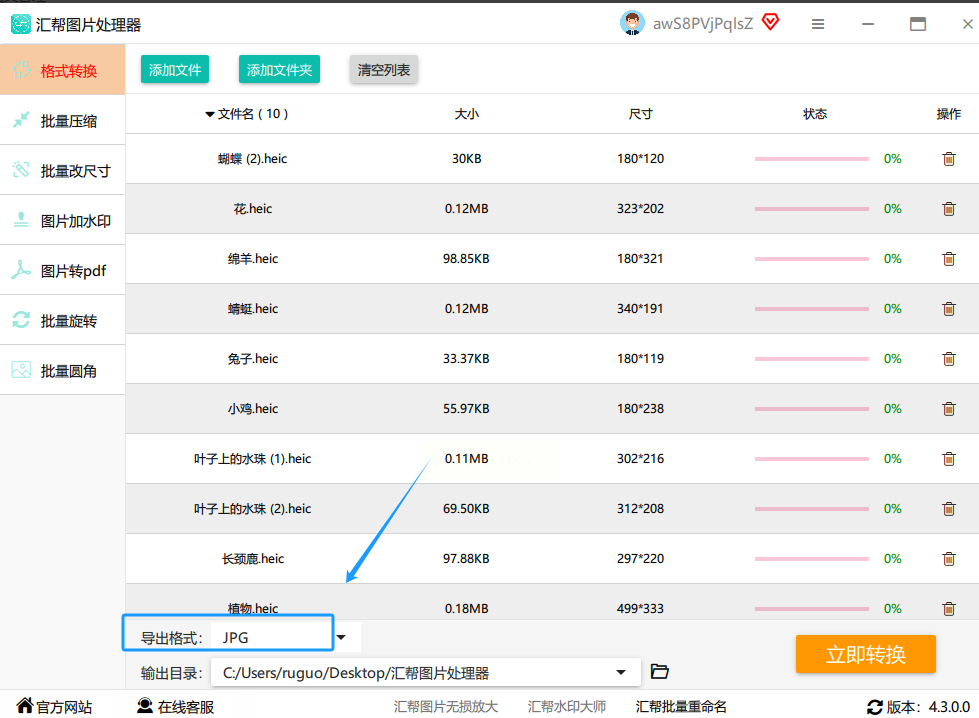Click size value 98.85KB

click(x=466, y=258)
